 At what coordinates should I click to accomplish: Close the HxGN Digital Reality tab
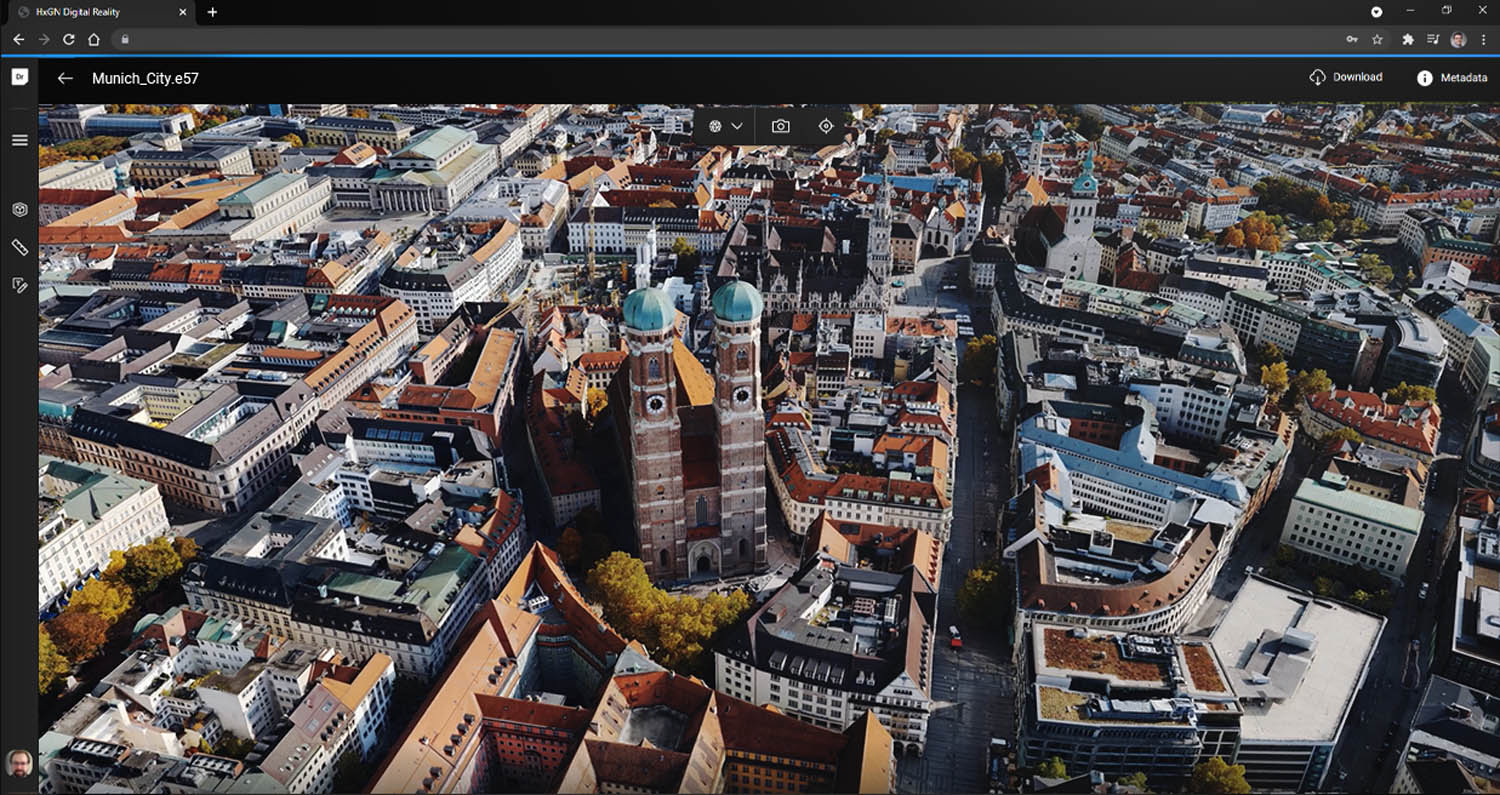pos(182,12)
